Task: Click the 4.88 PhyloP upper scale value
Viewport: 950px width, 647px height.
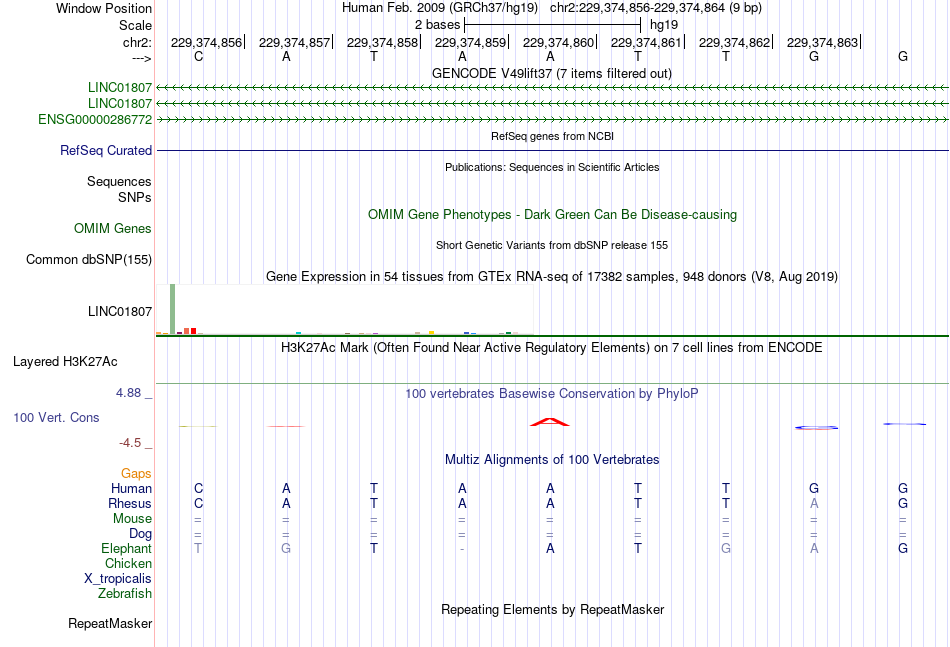Action: 128,393
